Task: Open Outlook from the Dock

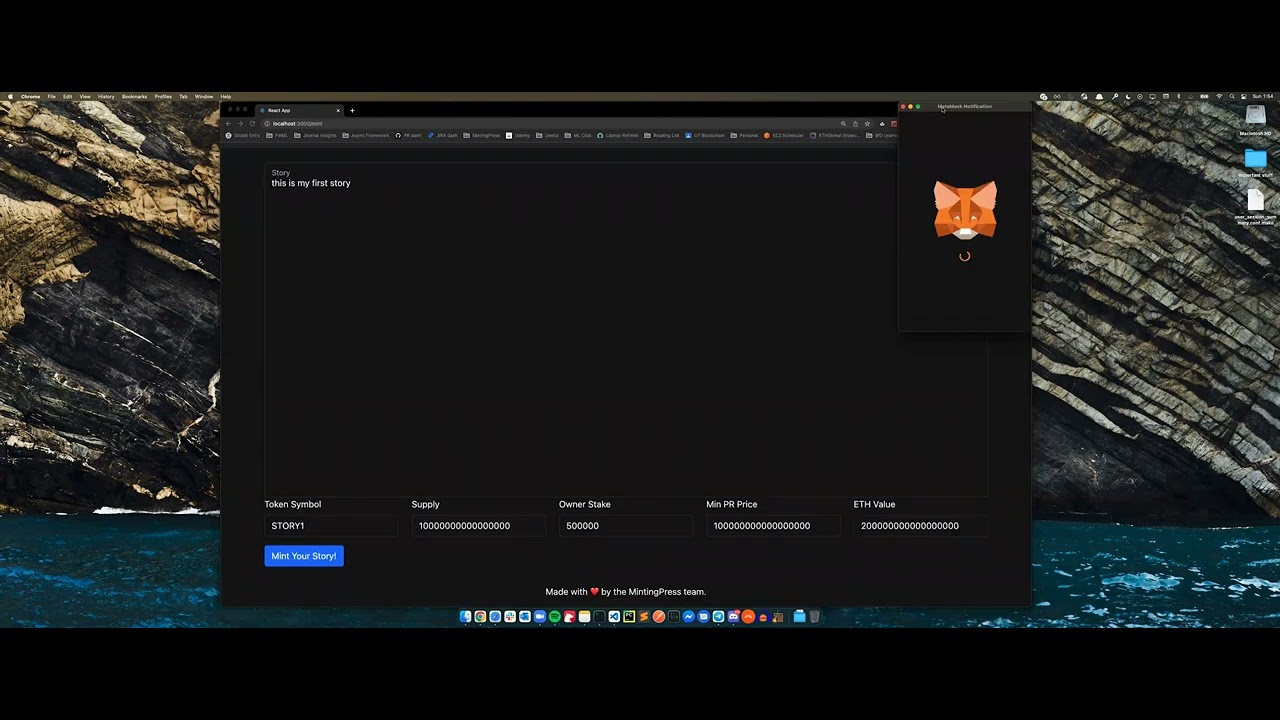Action: pos(525,617)
